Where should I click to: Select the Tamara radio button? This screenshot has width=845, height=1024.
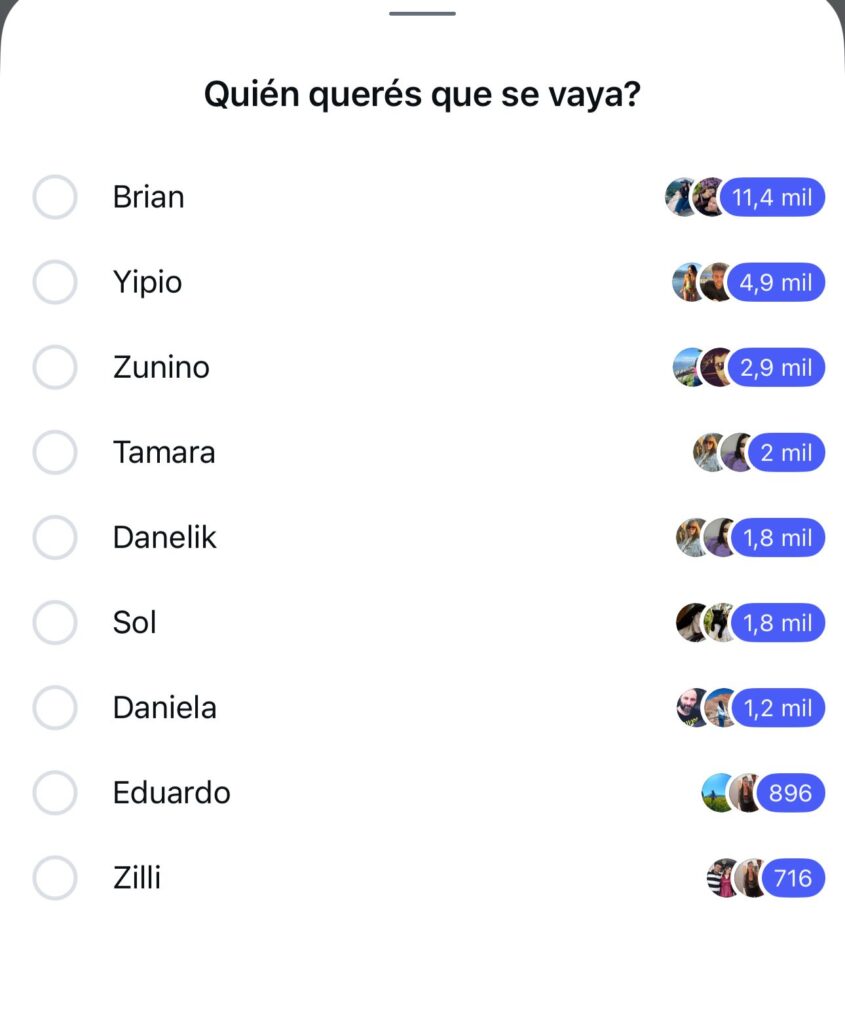[x=55, y=452]
